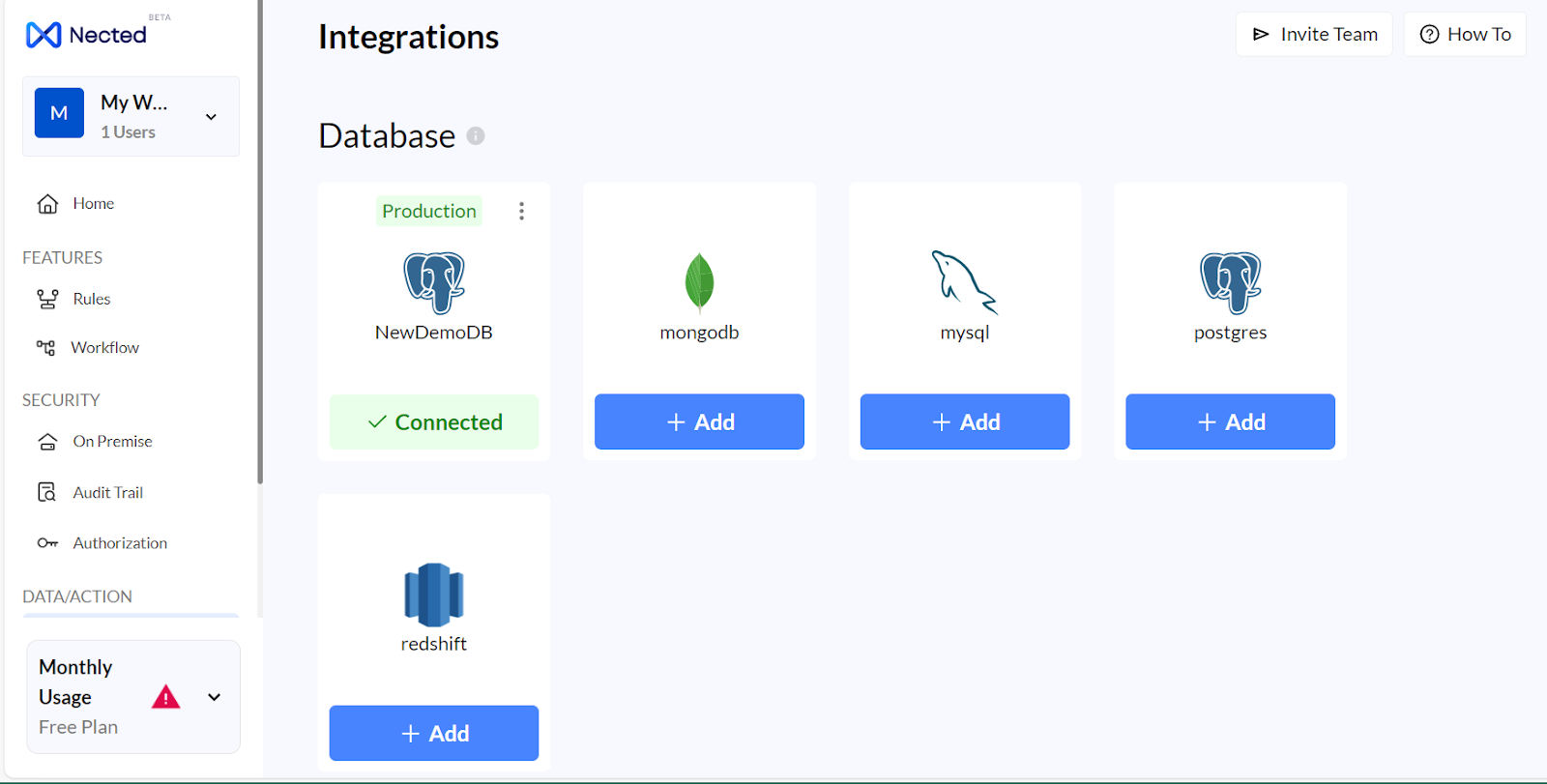Click the On Premise icon

(47, 442)
